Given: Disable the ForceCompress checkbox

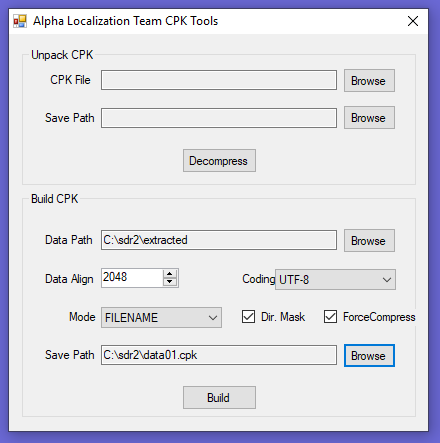Looking at the screenshot, I should tap(330, 317).
